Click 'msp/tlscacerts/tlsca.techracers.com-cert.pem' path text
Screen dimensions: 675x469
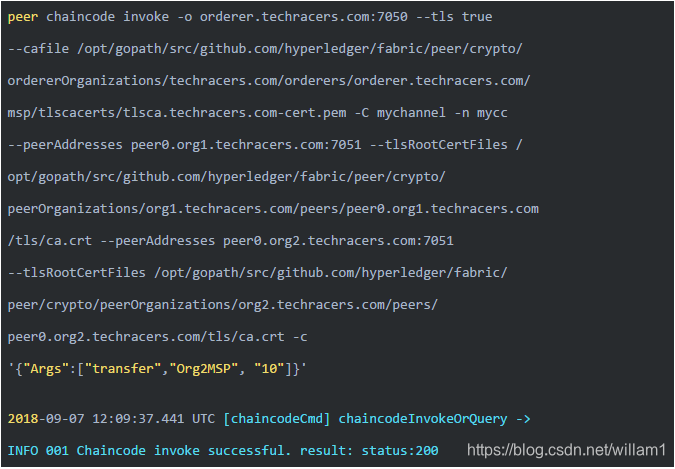pos(177,113)
